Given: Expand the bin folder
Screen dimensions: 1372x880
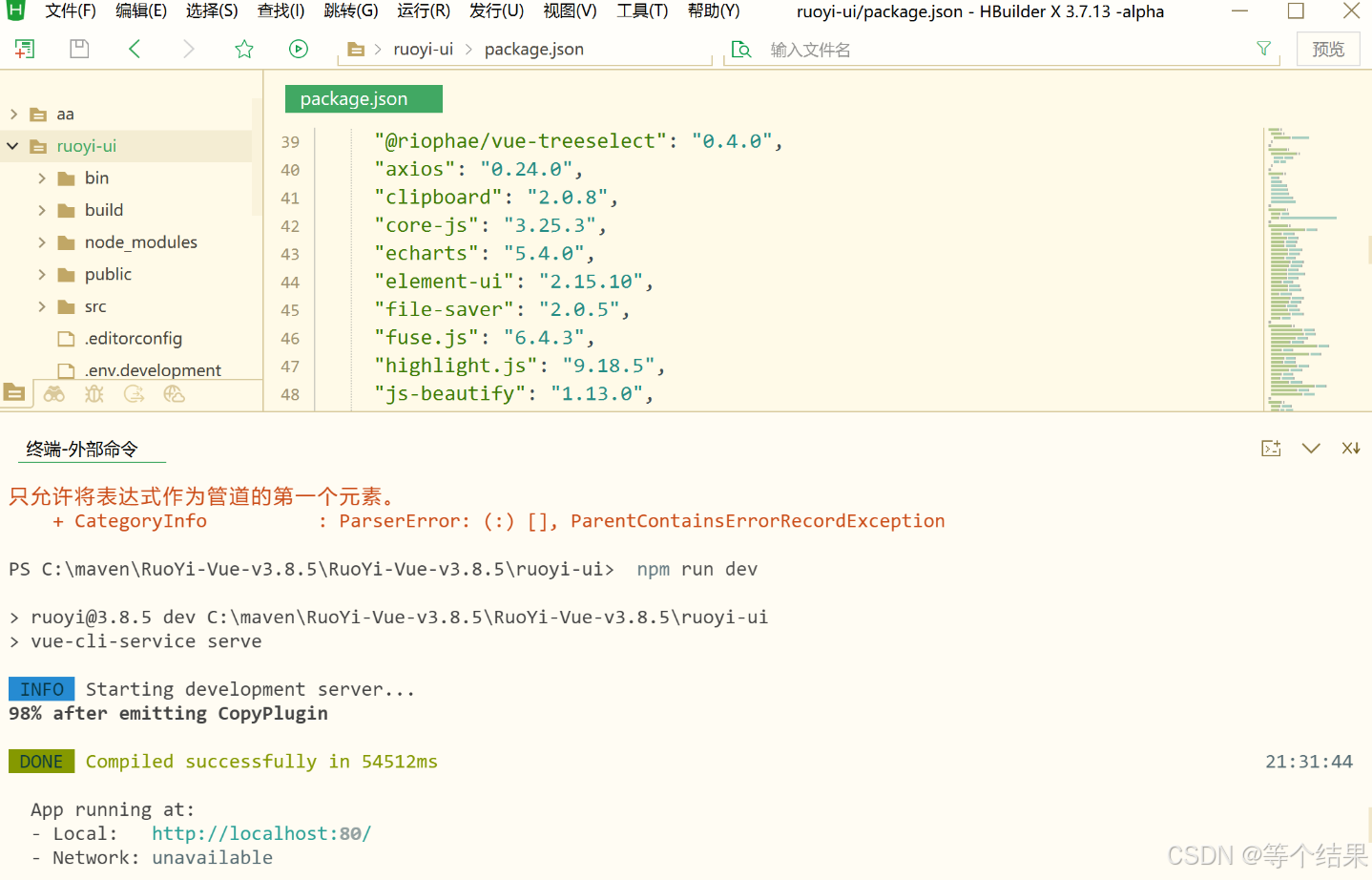Looking at the screenshot, I should coord(42,178).
